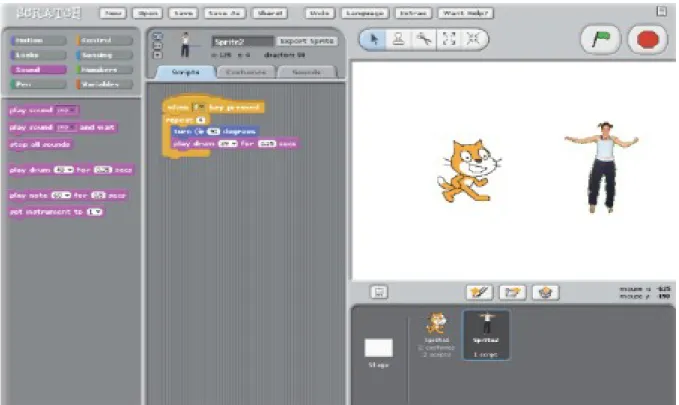
Task: Select the shrink sprite tool
Action: 473,39
